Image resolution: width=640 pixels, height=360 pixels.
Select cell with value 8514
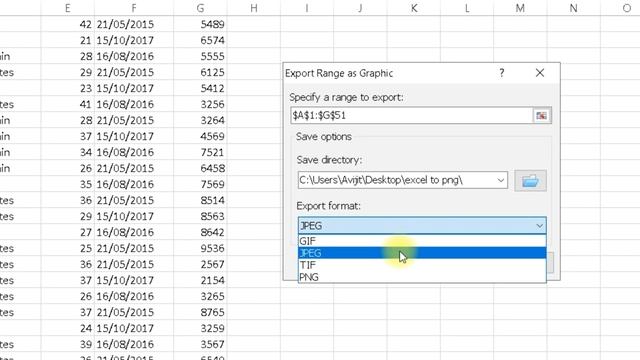click(x=200, y=200)
